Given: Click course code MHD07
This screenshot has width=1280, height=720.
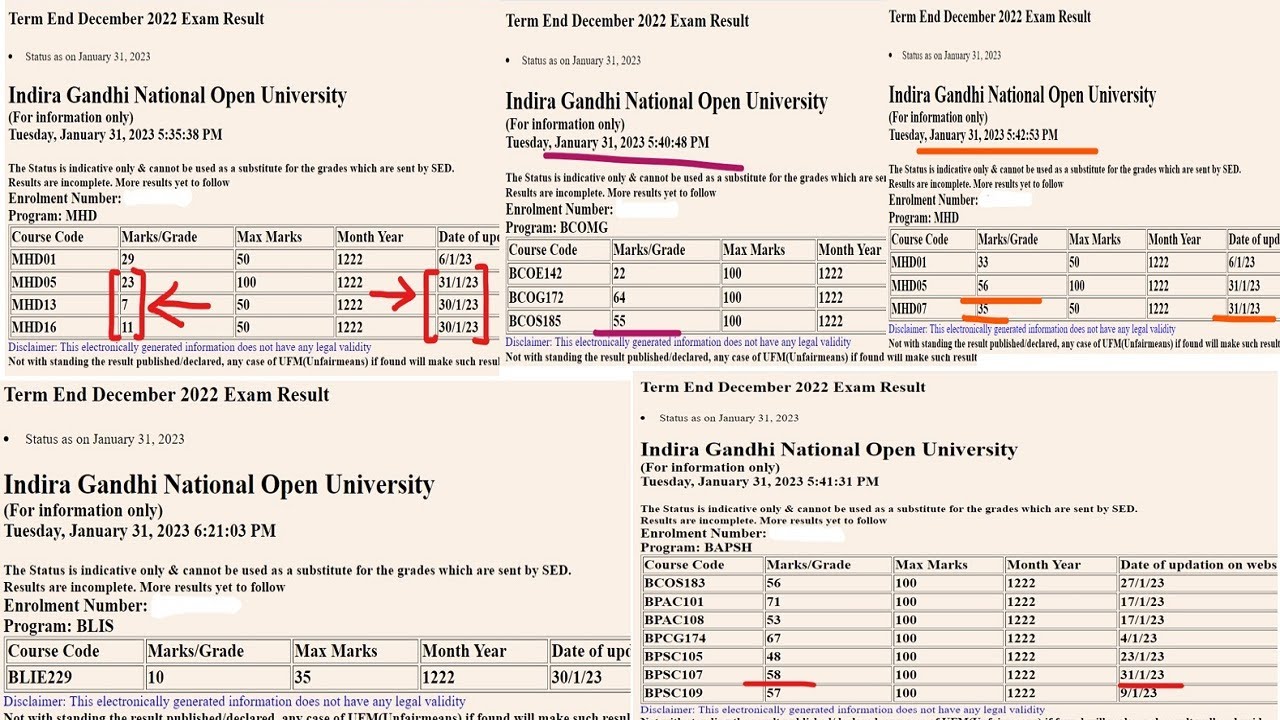Looking at the screenshot, I should tap(910, 308).
